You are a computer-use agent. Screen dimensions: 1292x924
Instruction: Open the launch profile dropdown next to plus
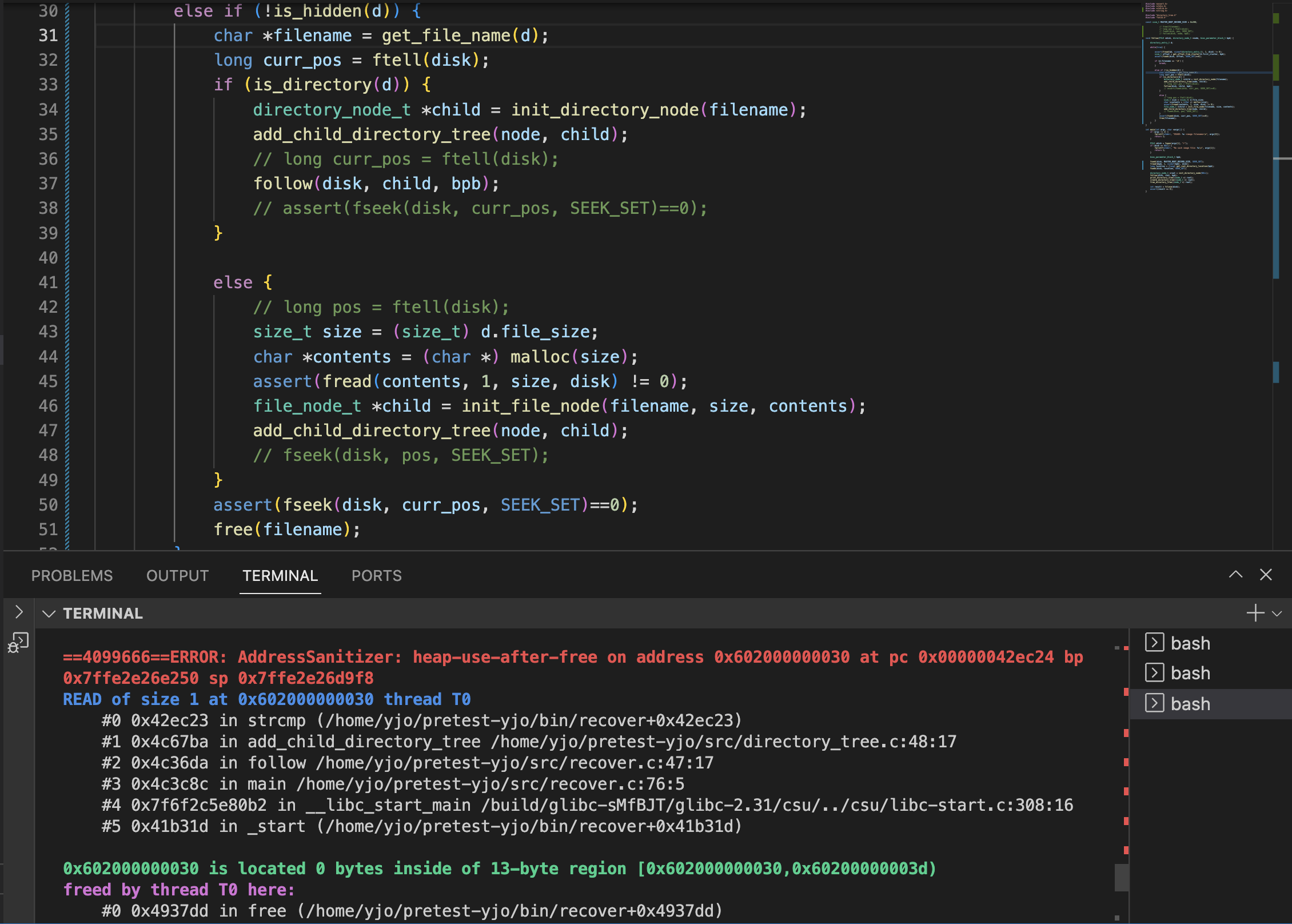[1277, 614]
